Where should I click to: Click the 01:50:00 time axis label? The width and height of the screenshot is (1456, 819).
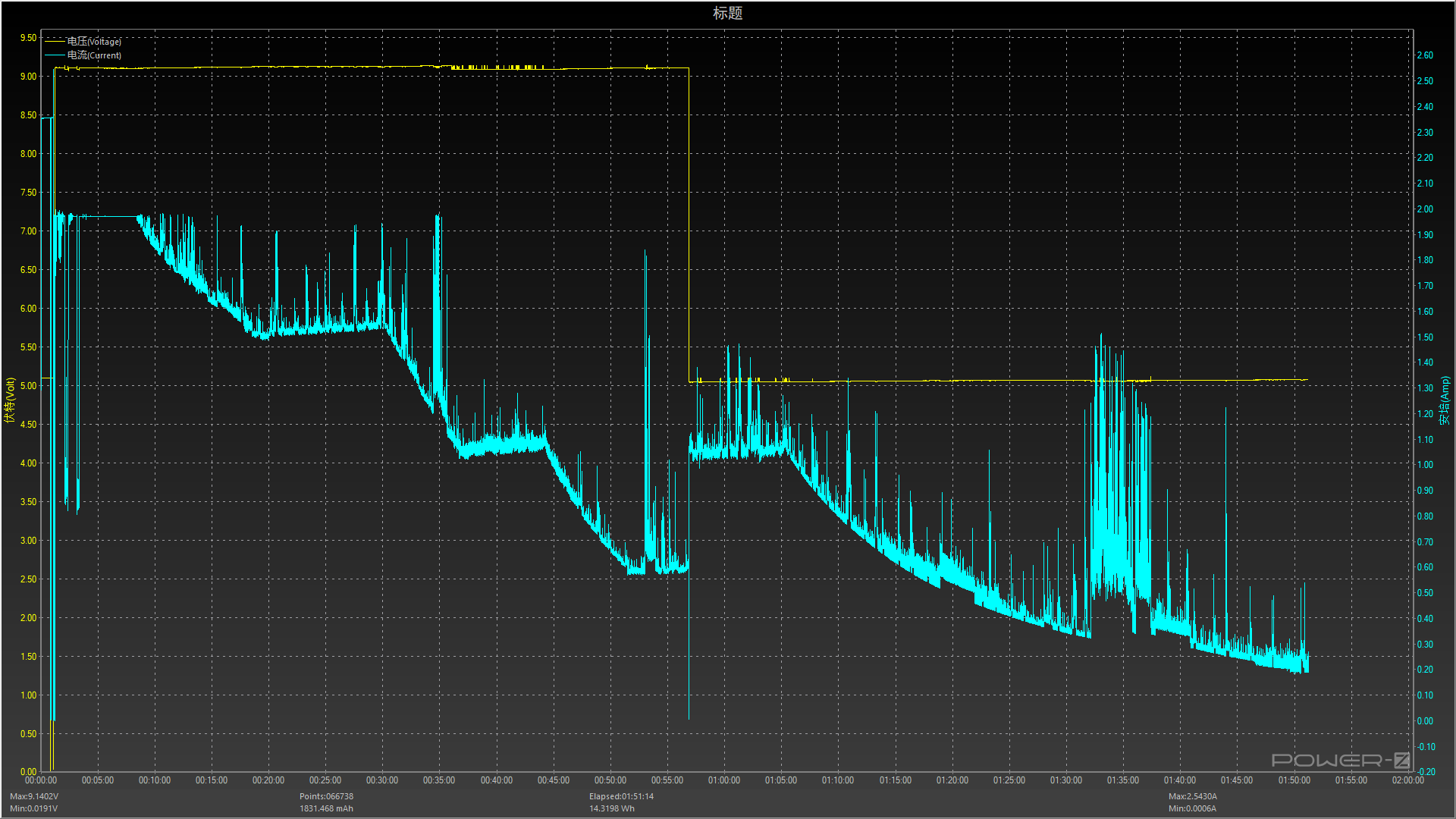pos(1294,780)
